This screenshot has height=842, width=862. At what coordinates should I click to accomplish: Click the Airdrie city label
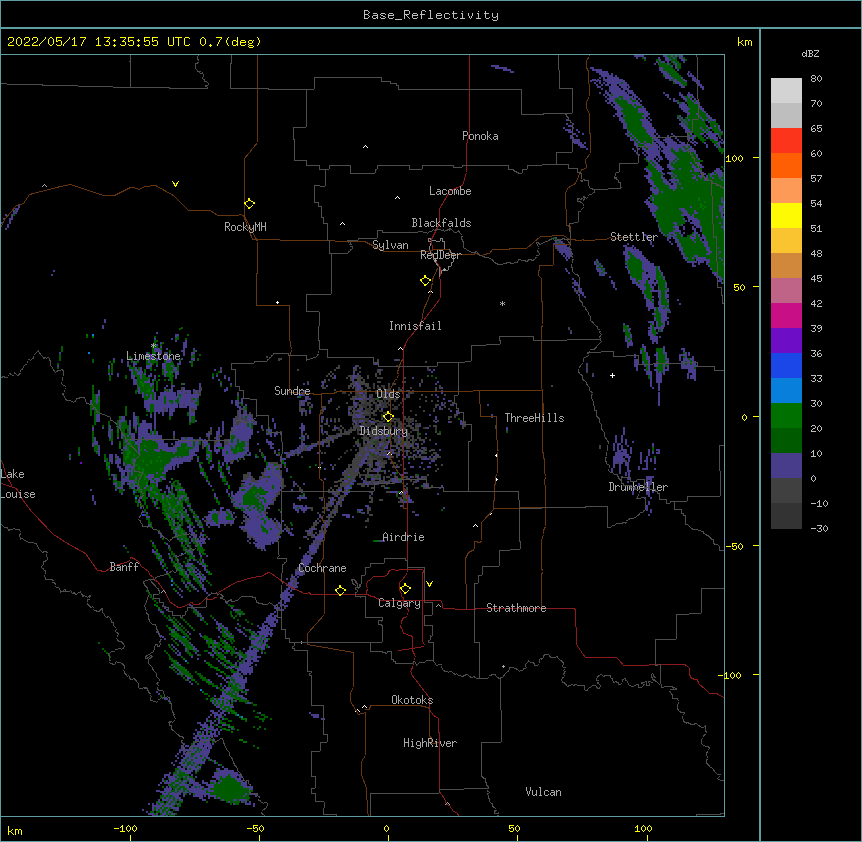coord(403,537)
